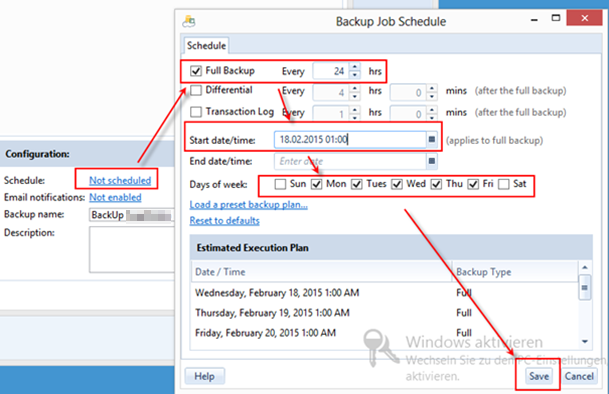
Task: Check the Sun day checkbox
Action: (280, 184)
